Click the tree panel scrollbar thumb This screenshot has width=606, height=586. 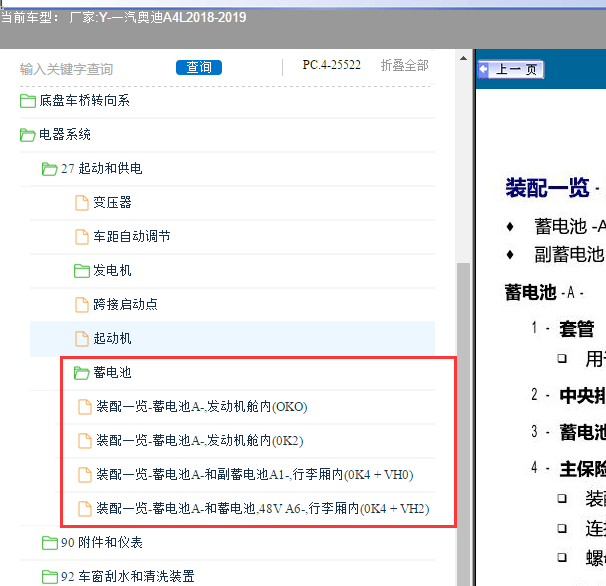coord(463,424)
